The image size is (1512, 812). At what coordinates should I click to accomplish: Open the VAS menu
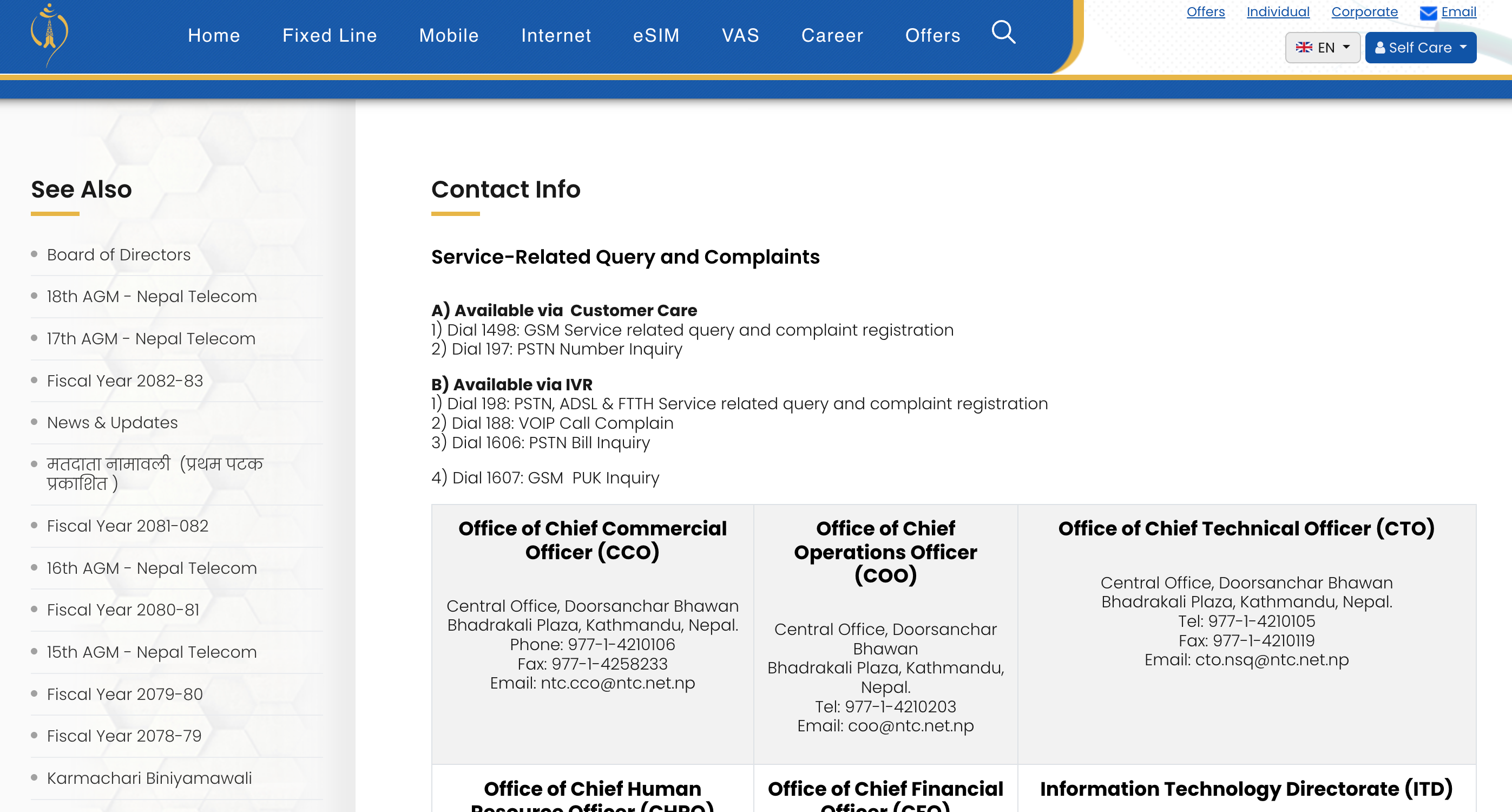coord(740,36)
